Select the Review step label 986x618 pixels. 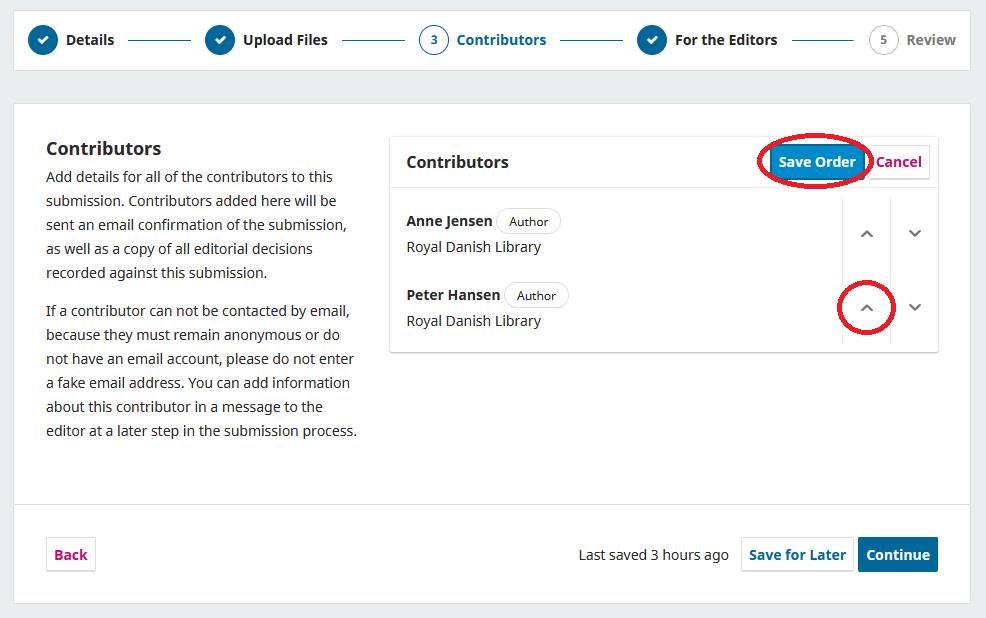point(931,40)
